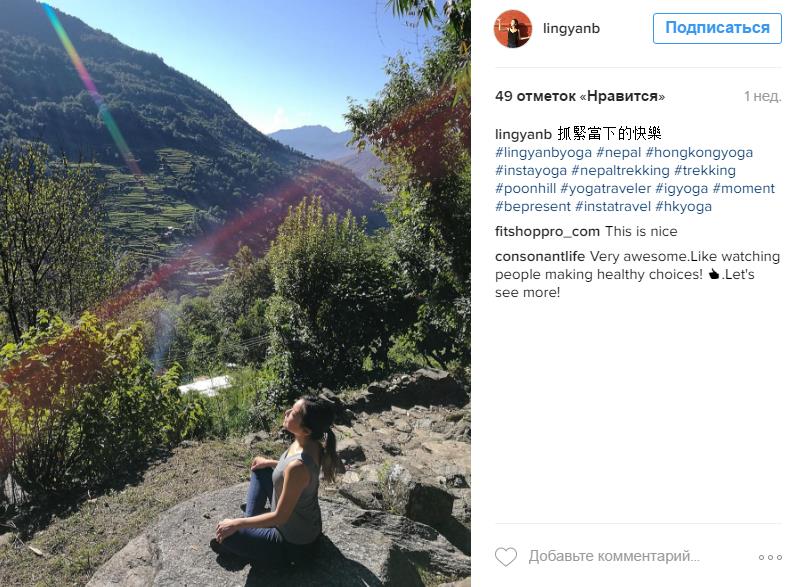The height and width of the screenshot is (587, 799).
Task: Open lingyanb username in header
Action: point(571,29)
